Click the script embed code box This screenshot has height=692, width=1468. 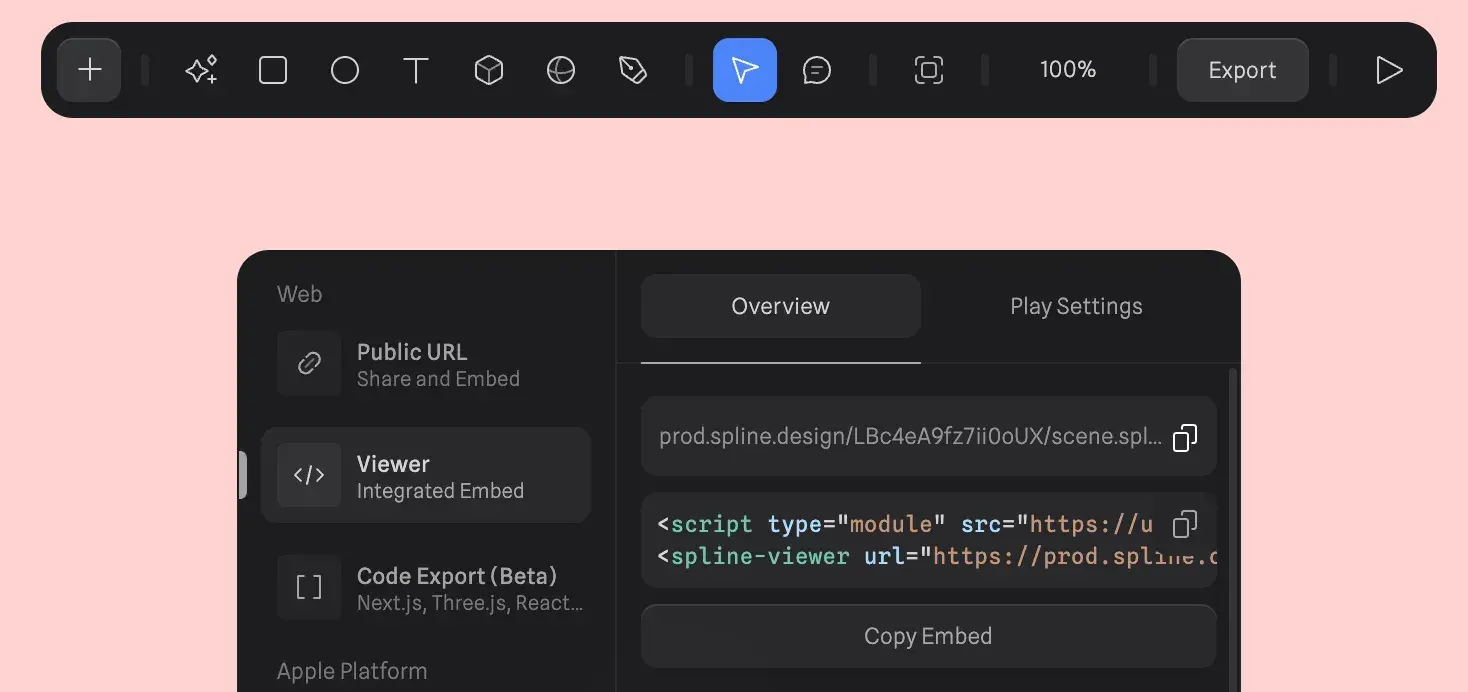tap(928, 540)
